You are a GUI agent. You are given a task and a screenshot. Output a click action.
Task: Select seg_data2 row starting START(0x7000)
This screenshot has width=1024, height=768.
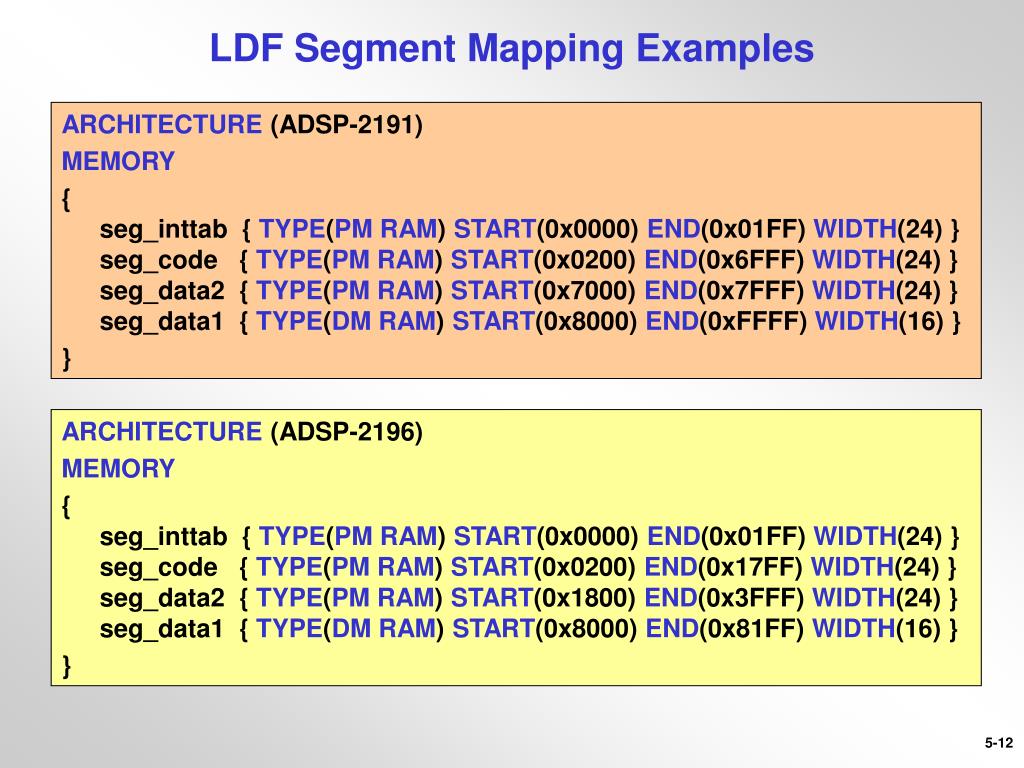(x=528, y=291)
